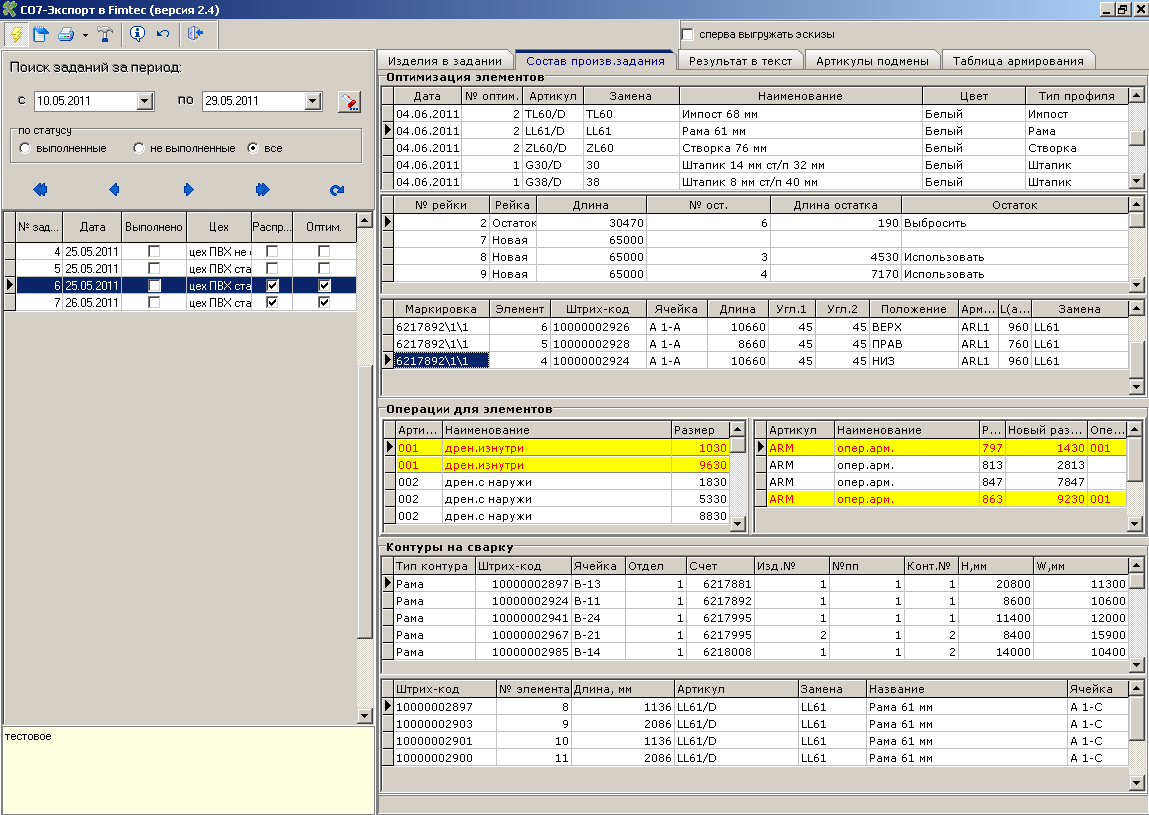Sort by the 'Наименование' column header
Image resolution: width=1149 pixels, height=815 pixels.
coord(799,96)
